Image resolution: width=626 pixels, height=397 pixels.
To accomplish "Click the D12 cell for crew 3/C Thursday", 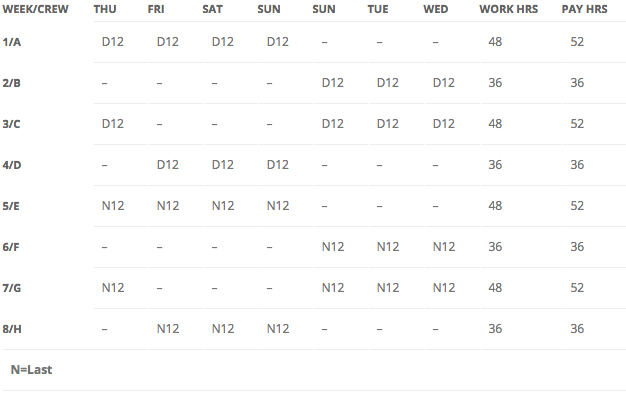I will click(113, 124).
